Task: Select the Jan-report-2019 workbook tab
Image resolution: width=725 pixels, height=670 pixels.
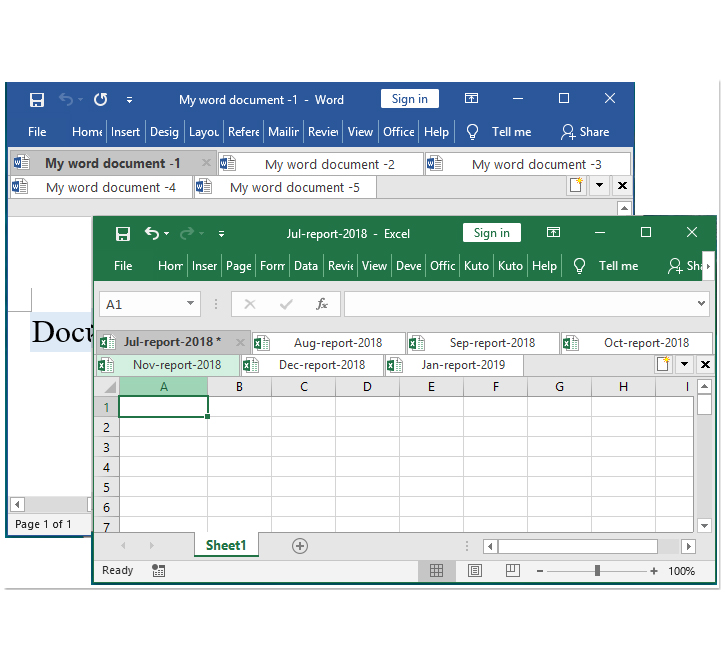Action: pos(454,365)
